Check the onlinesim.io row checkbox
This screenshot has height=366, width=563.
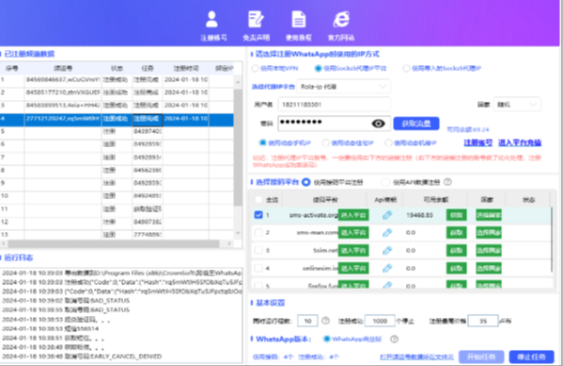pos(258,268)
